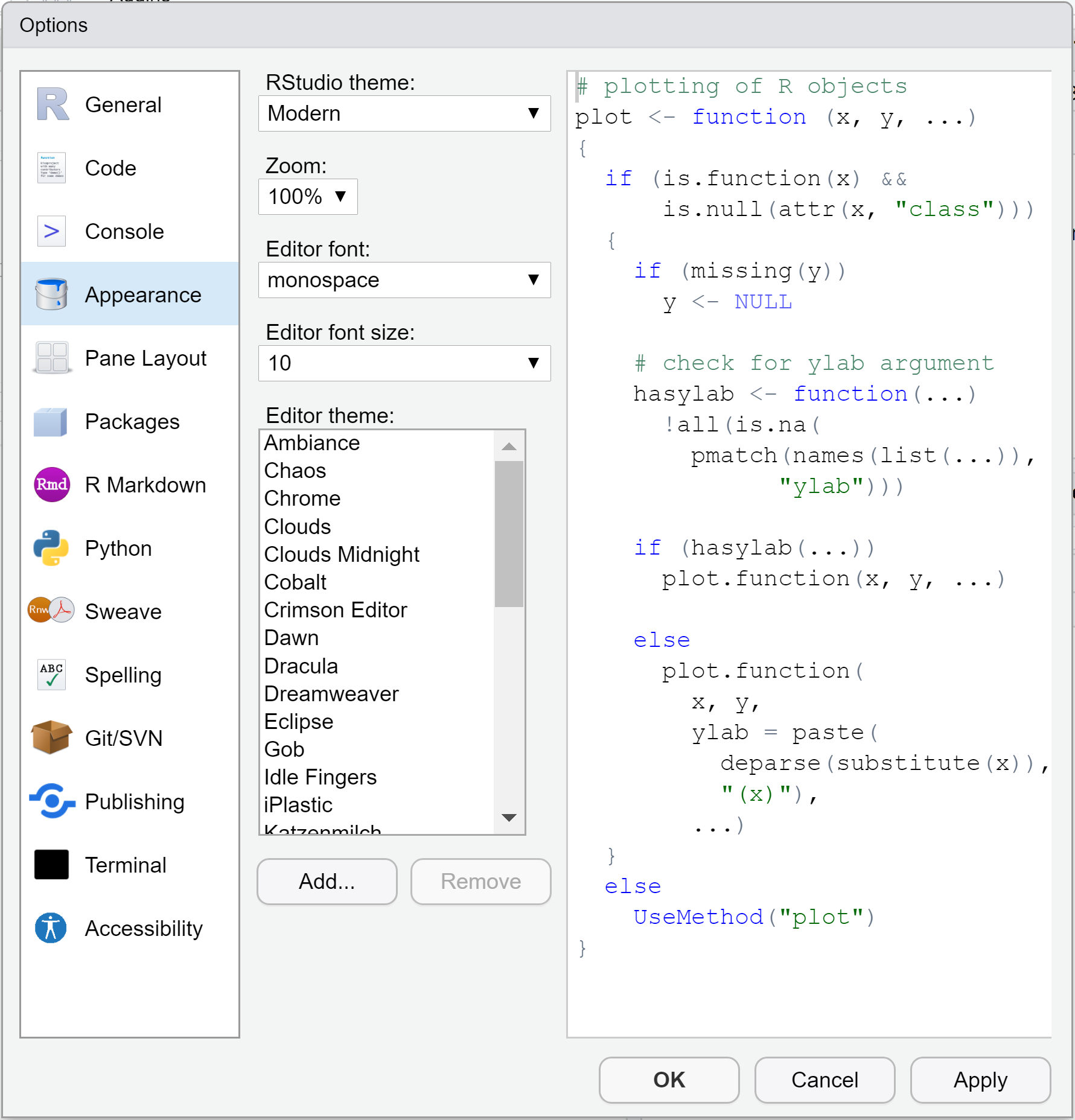Image resolution: width=1075 pixels, height=1120 pixels.
Task: Confirm the options with OK
Action: (669, 1080)
